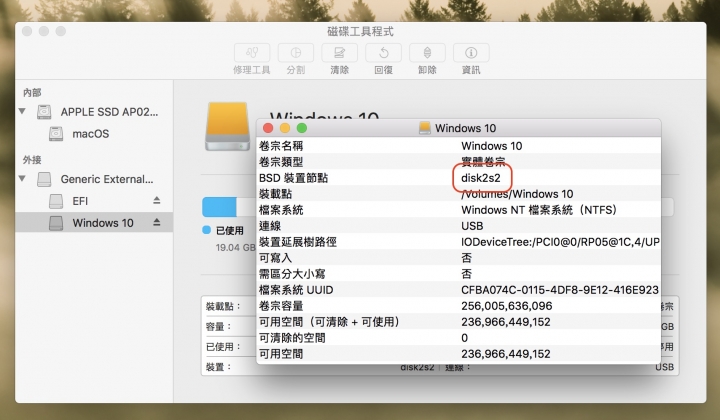Click the First Aid (修理工具) toolbar icon
Viewport: 720px width, 420px height.
pyautogui.click(x=252, y=53)
